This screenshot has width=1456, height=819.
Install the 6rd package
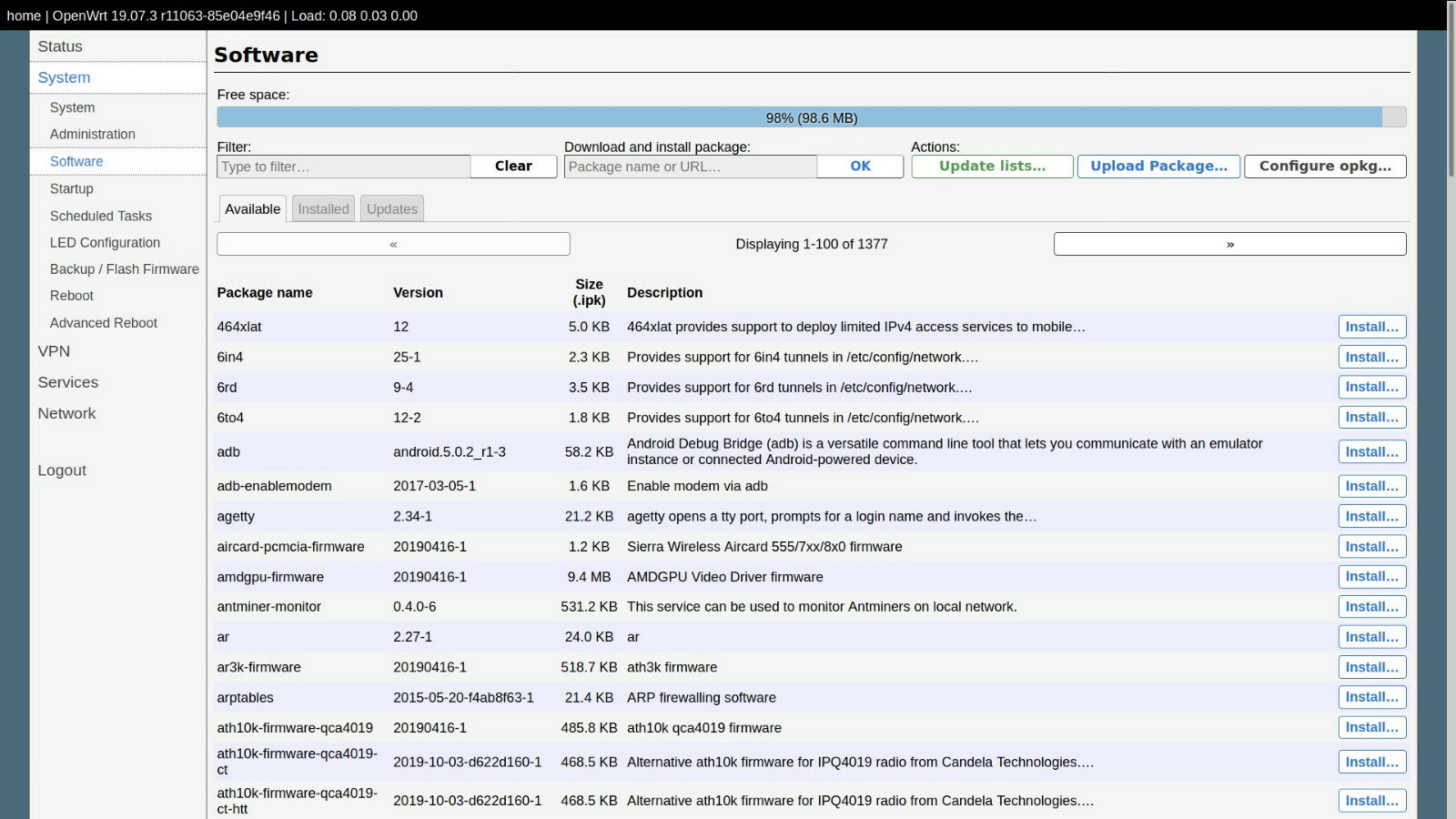[1372, 387]
